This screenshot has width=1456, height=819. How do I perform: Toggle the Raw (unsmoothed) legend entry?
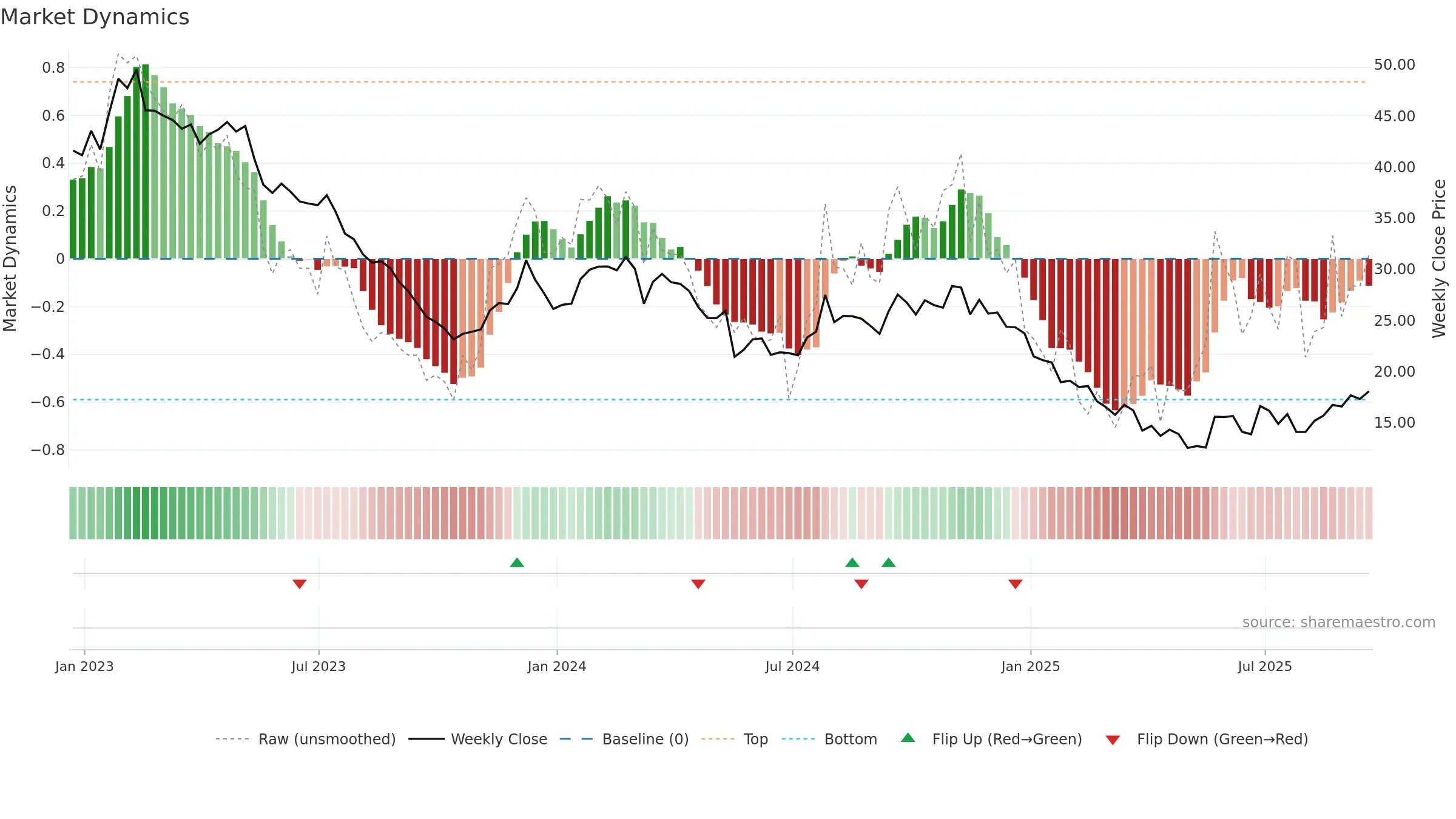pos(305,739)
